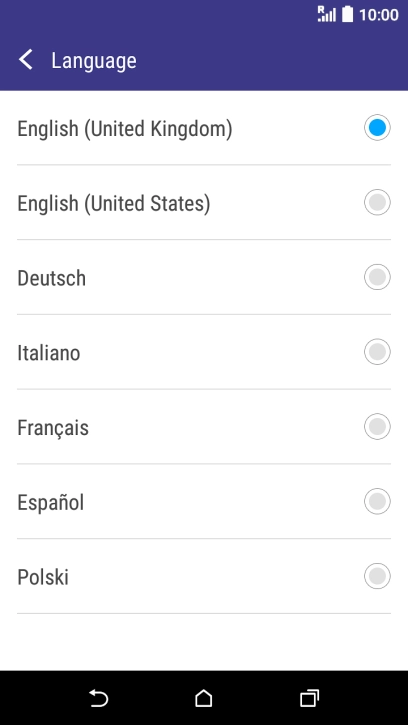Image resolution: width=408 pixels, height=725 pixels.
Task: Select the English (United States) radio button
Action: click(377, 203)
